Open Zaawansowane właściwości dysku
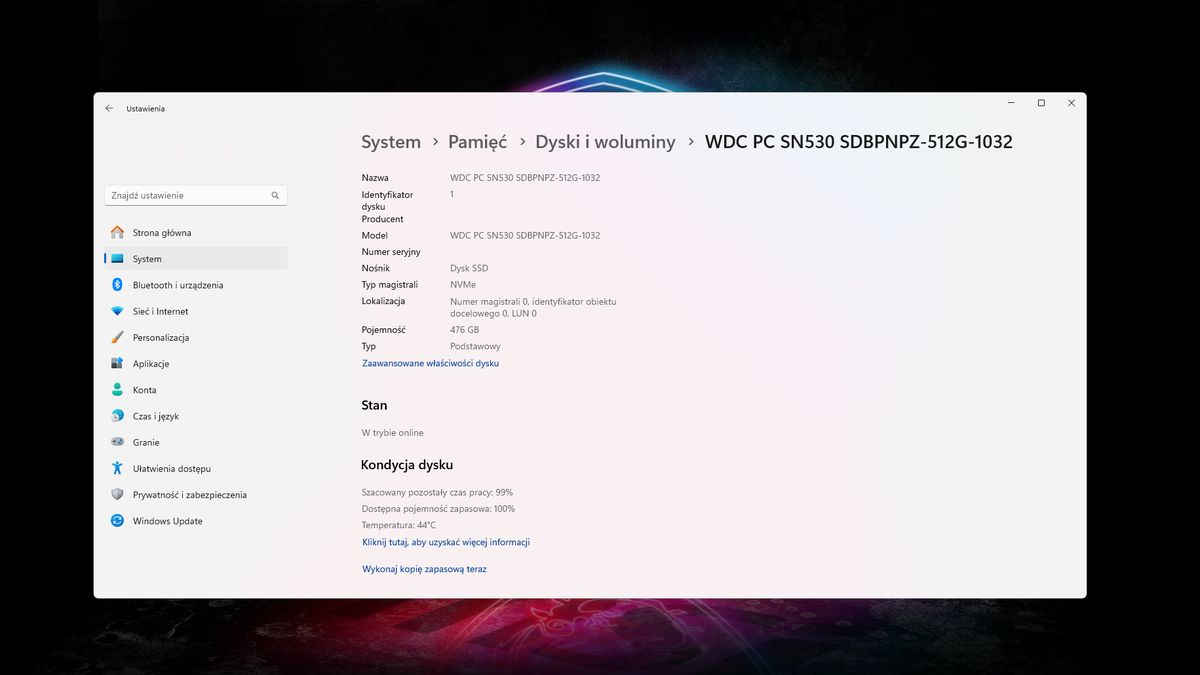1200x675 pixels. [x=430, y=363]
